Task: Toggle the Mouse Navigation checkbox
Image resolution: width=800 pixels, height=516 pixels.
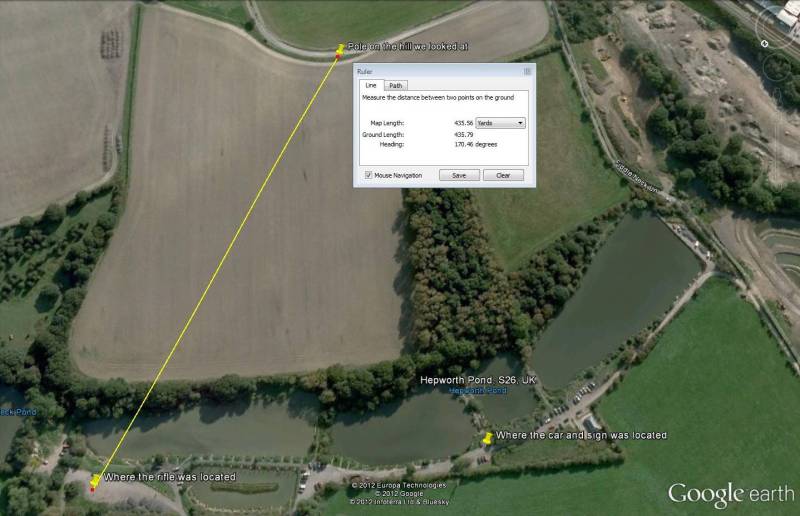Action: point(368,175)
